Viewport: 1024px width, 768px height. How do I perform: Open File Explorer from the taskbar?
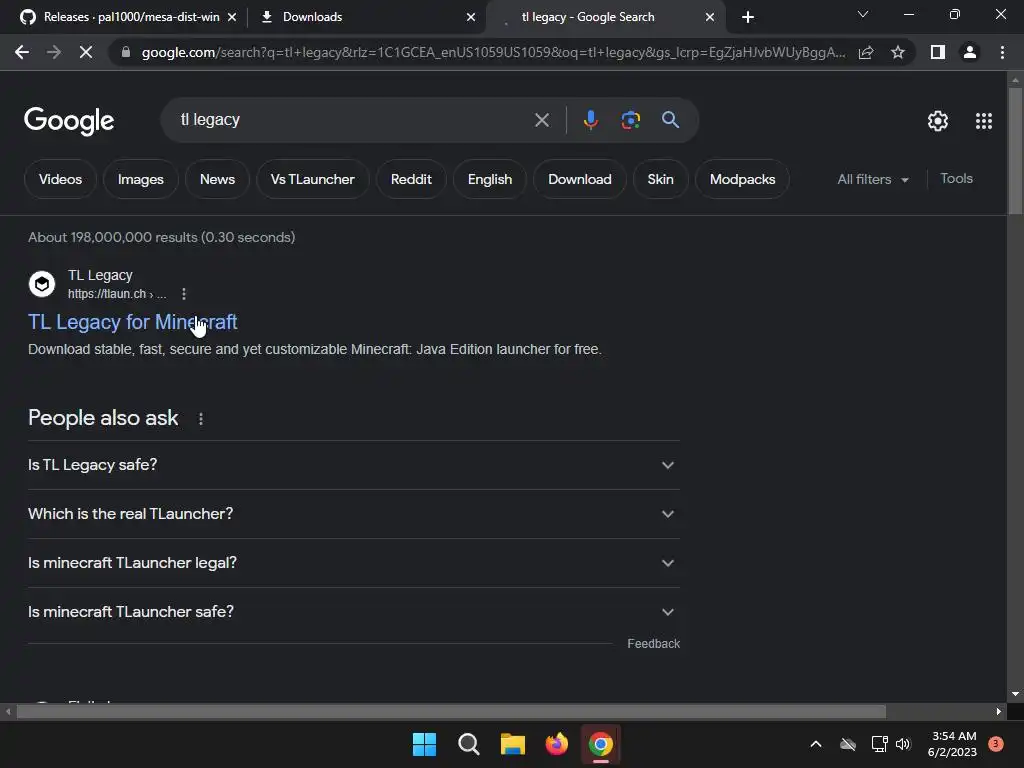click(513, 744)
